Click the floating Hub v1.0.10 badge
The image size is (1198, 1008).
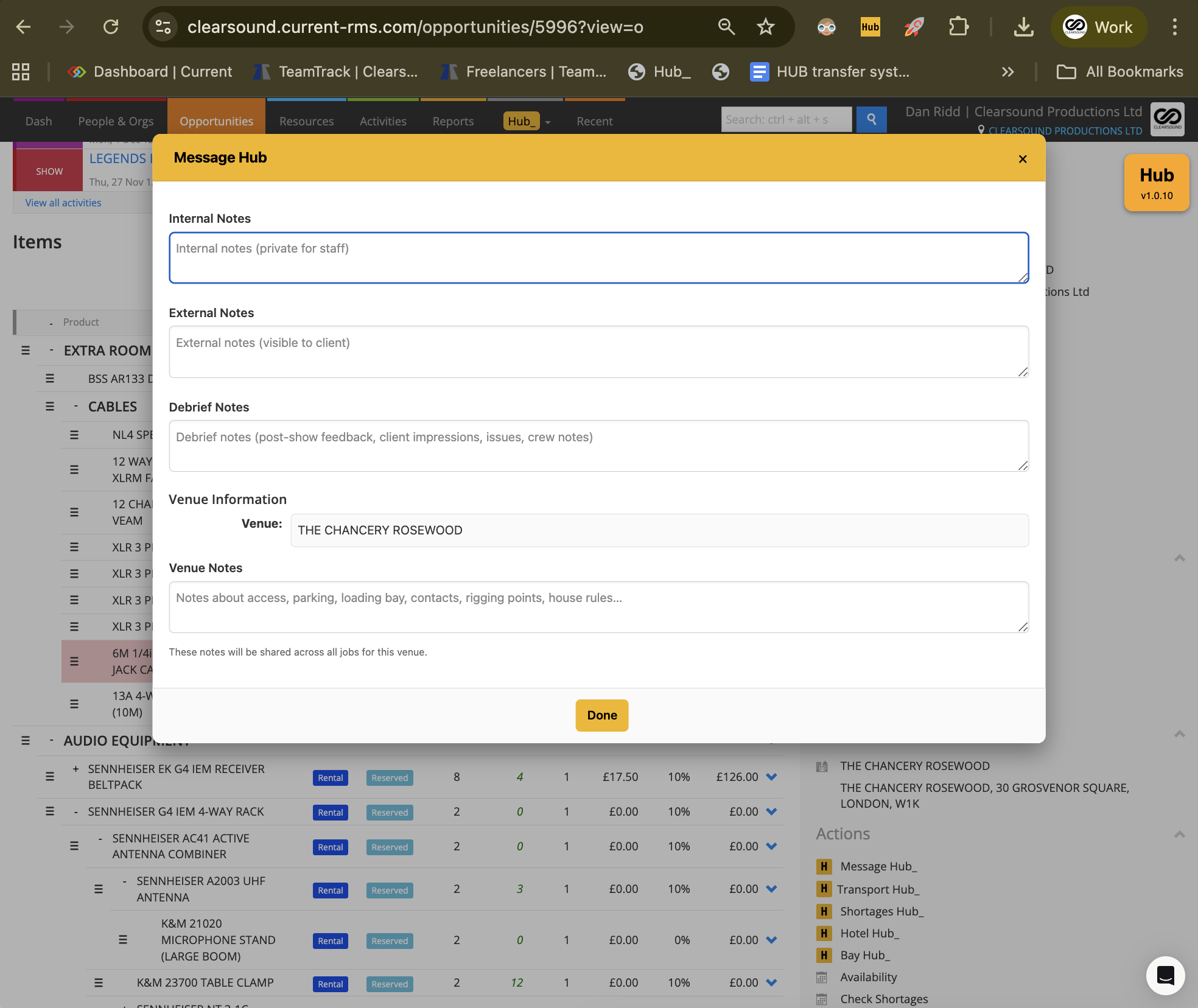(x=1156, y=183)
